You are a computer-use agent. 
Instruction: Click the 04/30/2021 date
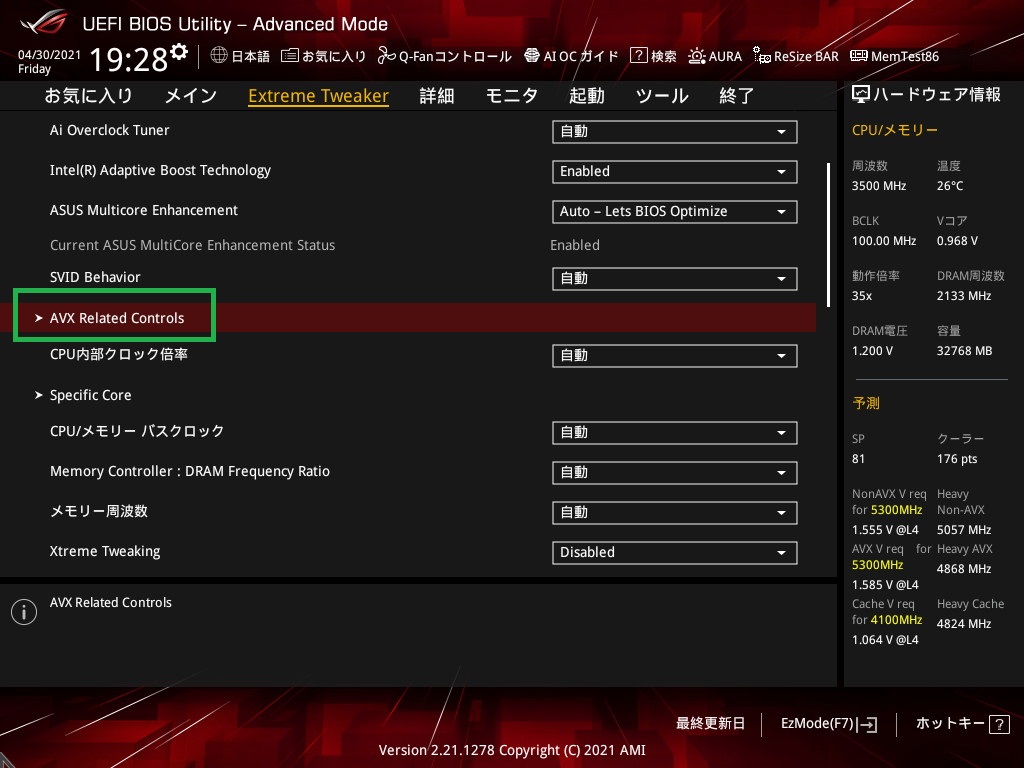[50, 55]
